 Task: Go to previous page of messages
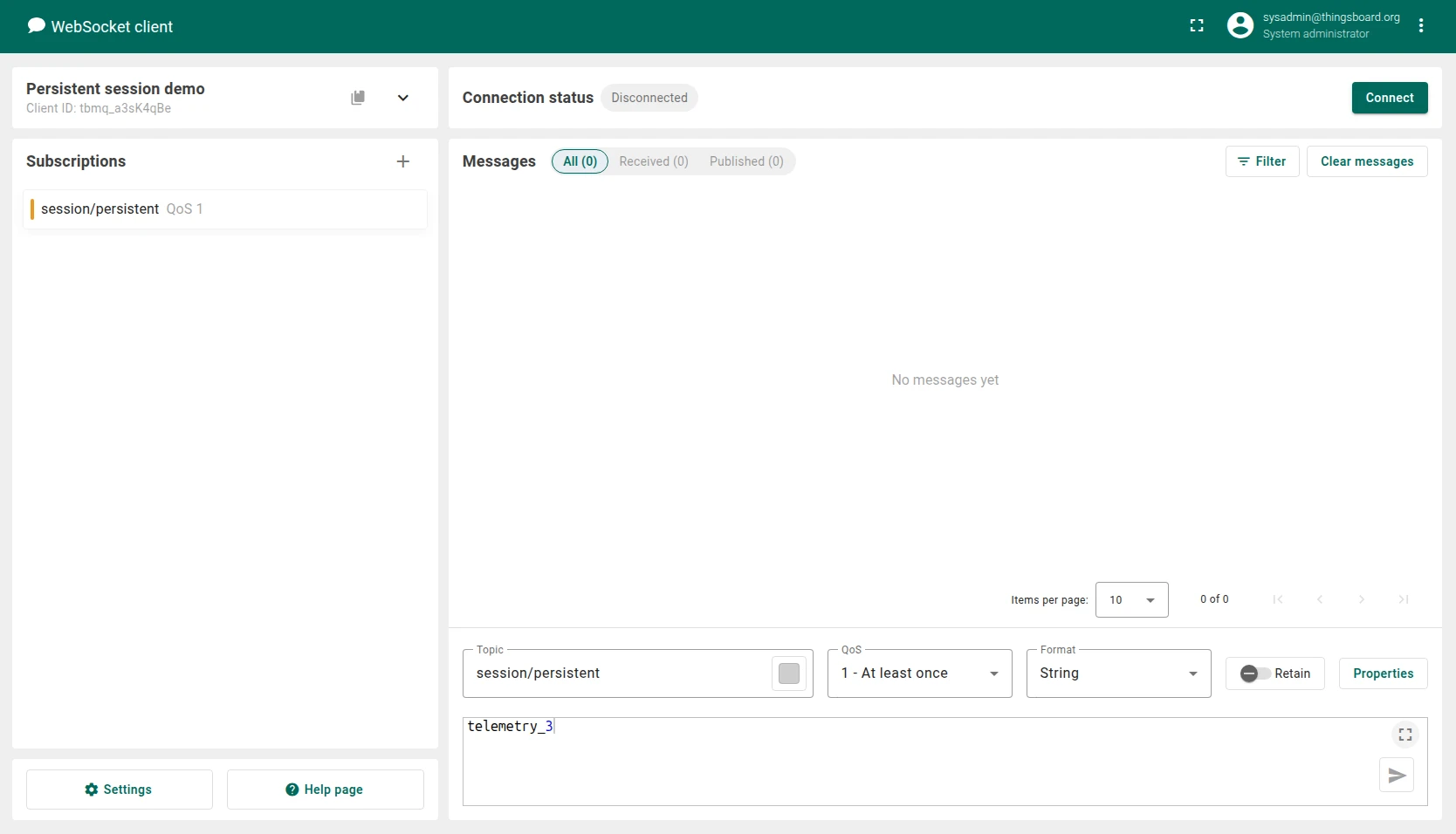1320,599
